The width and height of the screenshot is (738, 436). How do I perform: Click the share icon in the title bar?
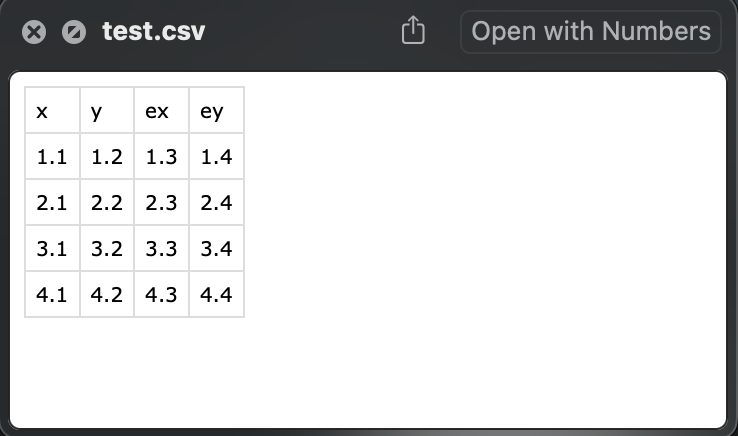(413, 30)
